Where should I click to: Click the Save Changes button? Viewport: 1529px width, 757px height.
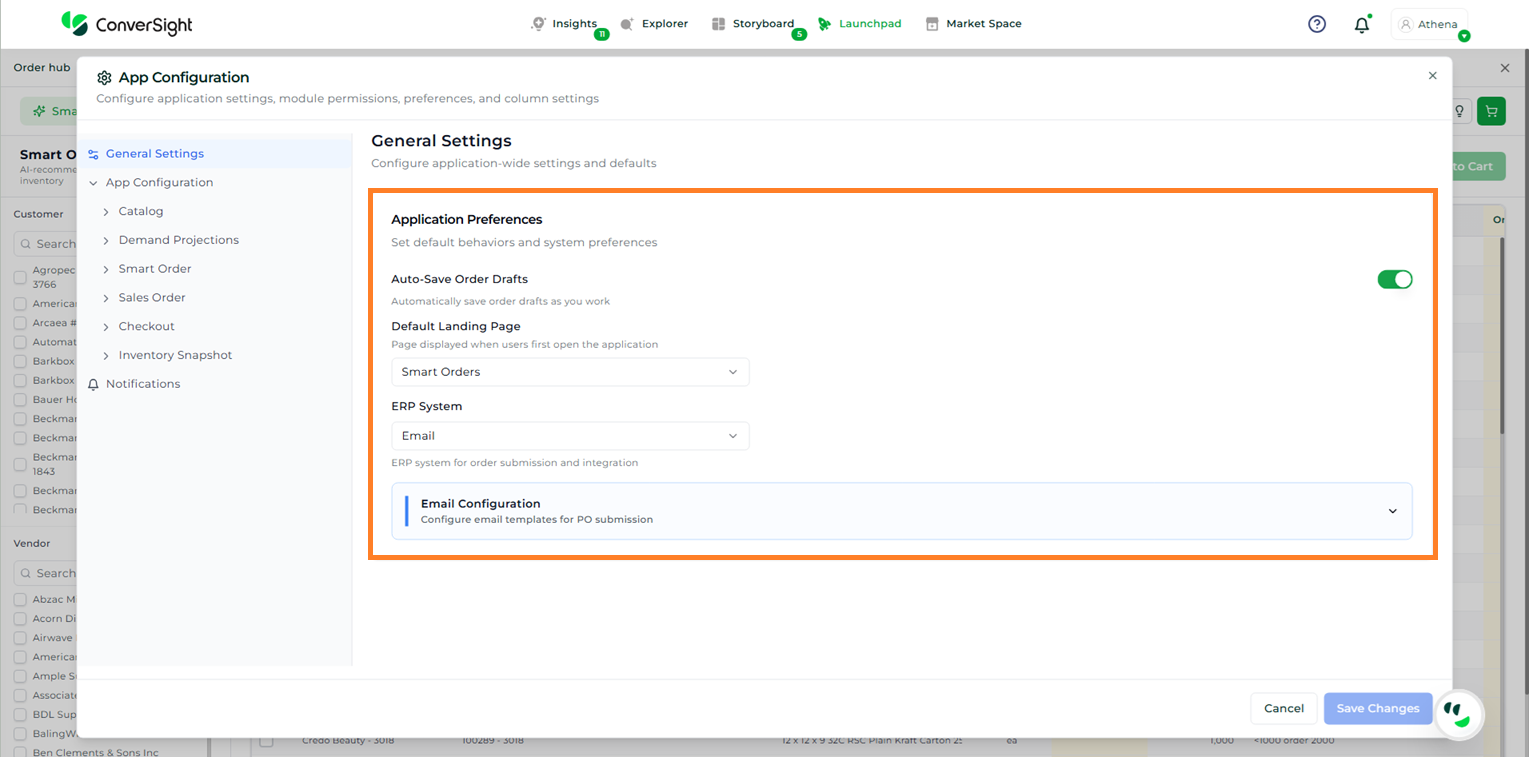pyautogui.click(x=1377, y=708)
